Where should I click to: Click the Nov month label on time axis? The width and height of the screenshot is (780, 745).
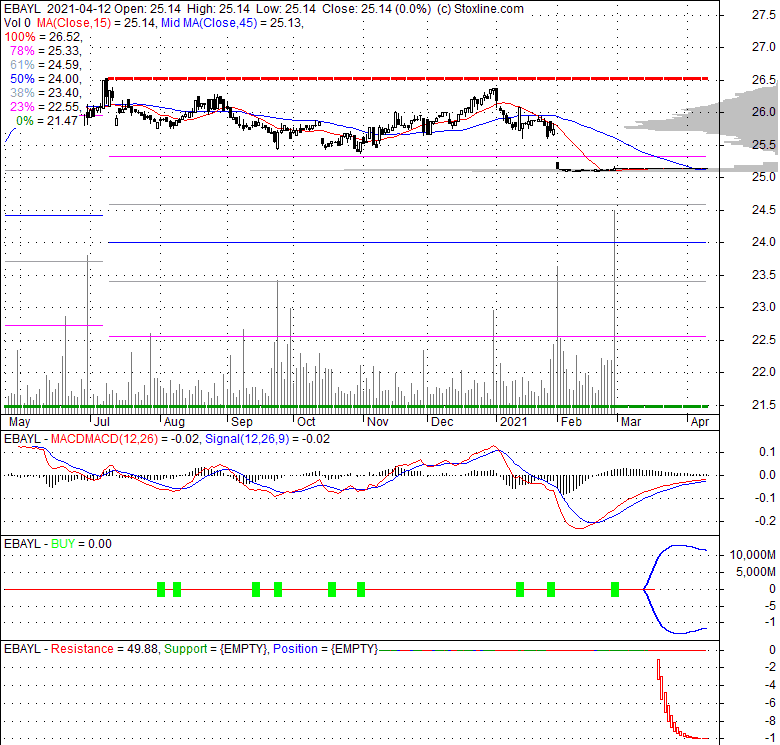click(x=378, y=422)
